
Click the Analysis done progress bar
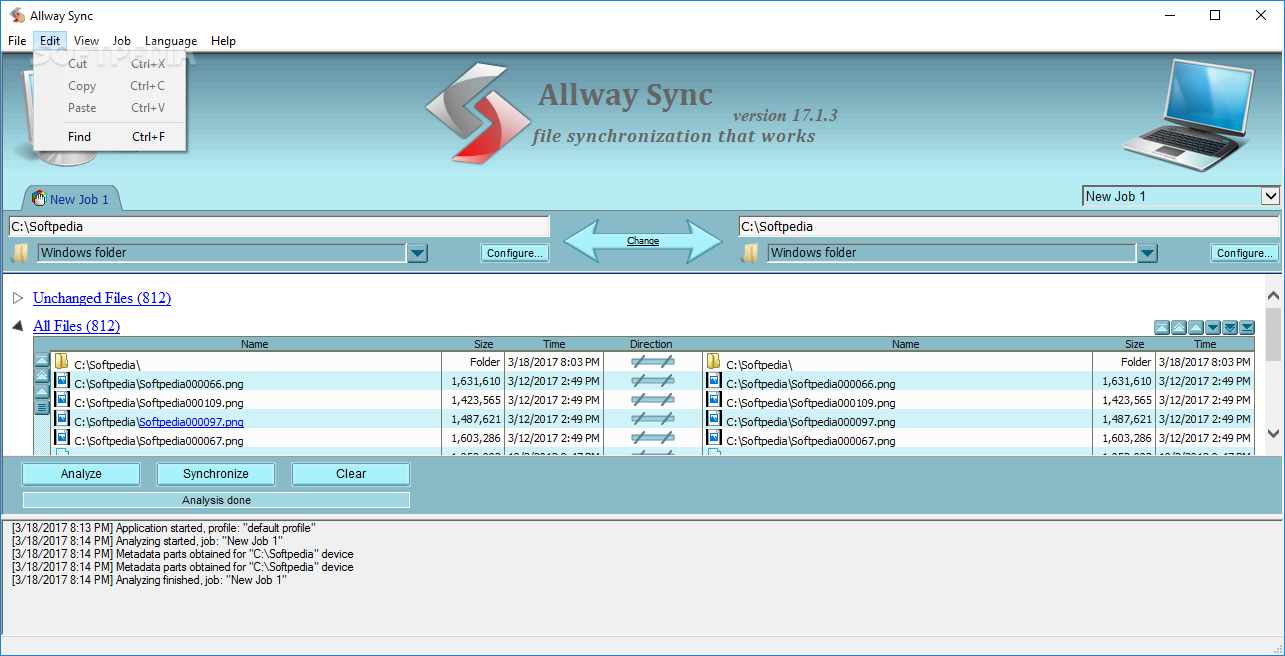(x=216, y=500)
